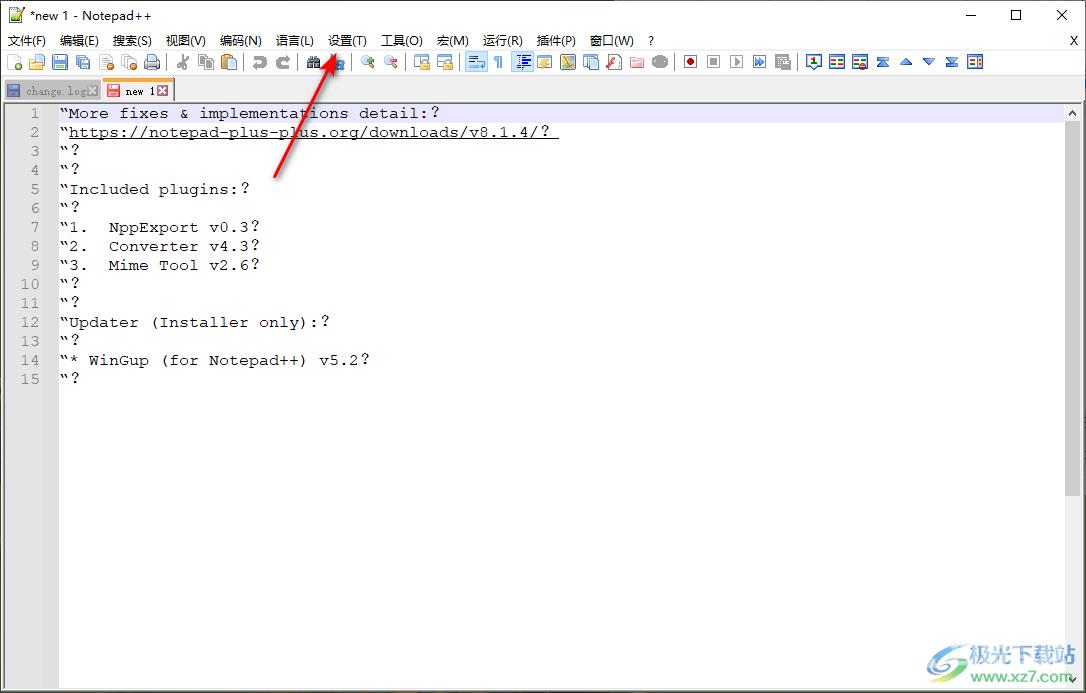Viewport: 1086px width, 693px height.
Task: Toggle word wrap in the toolbar
Action: click(476, 62)
